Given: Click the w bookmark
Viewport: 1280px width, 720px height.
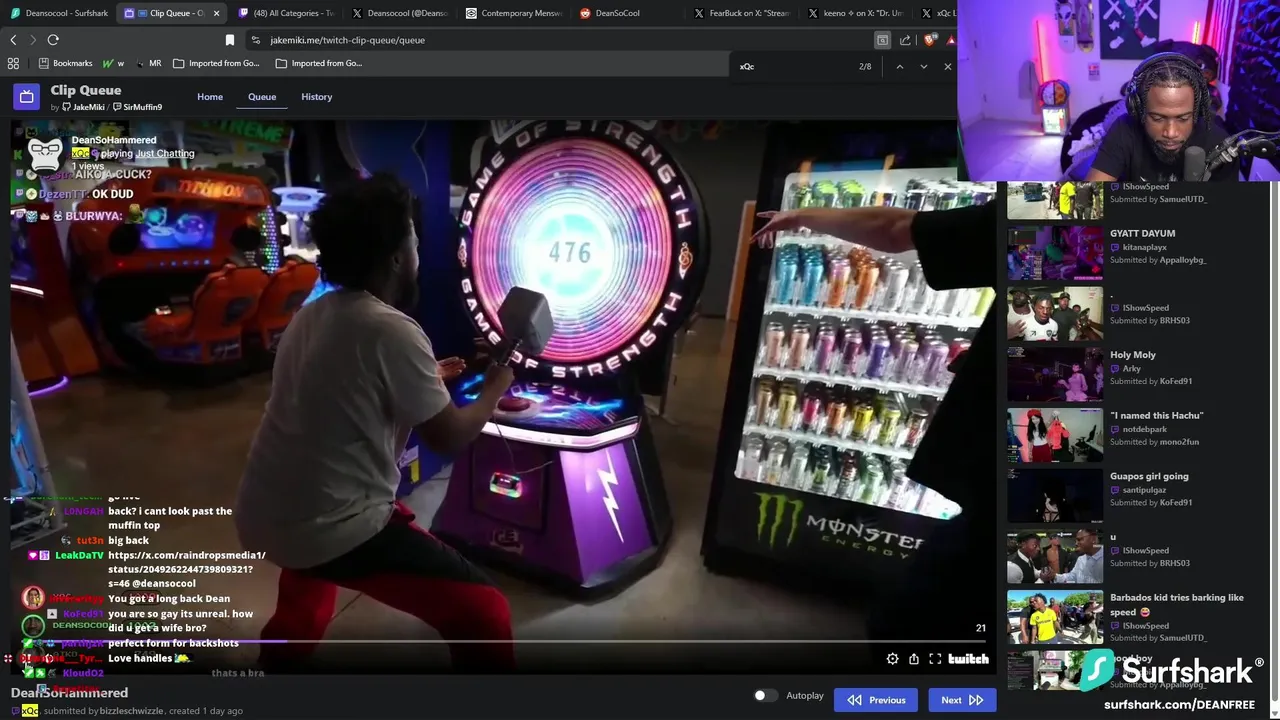Looking at the screenshot, I should coord(113,63).
